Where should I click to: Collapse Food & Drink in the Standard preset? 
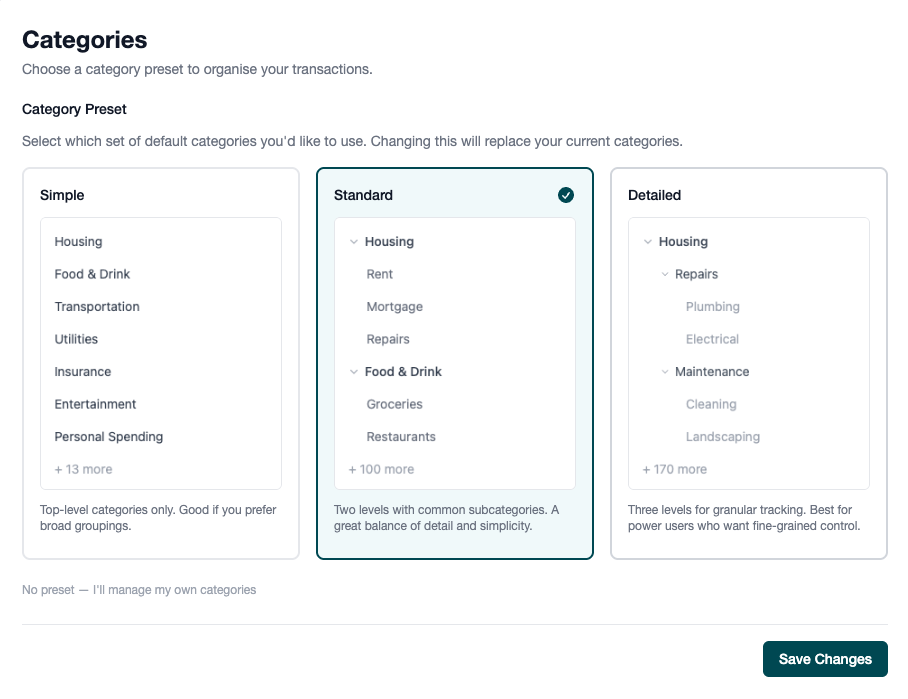(x=353, y=371)
